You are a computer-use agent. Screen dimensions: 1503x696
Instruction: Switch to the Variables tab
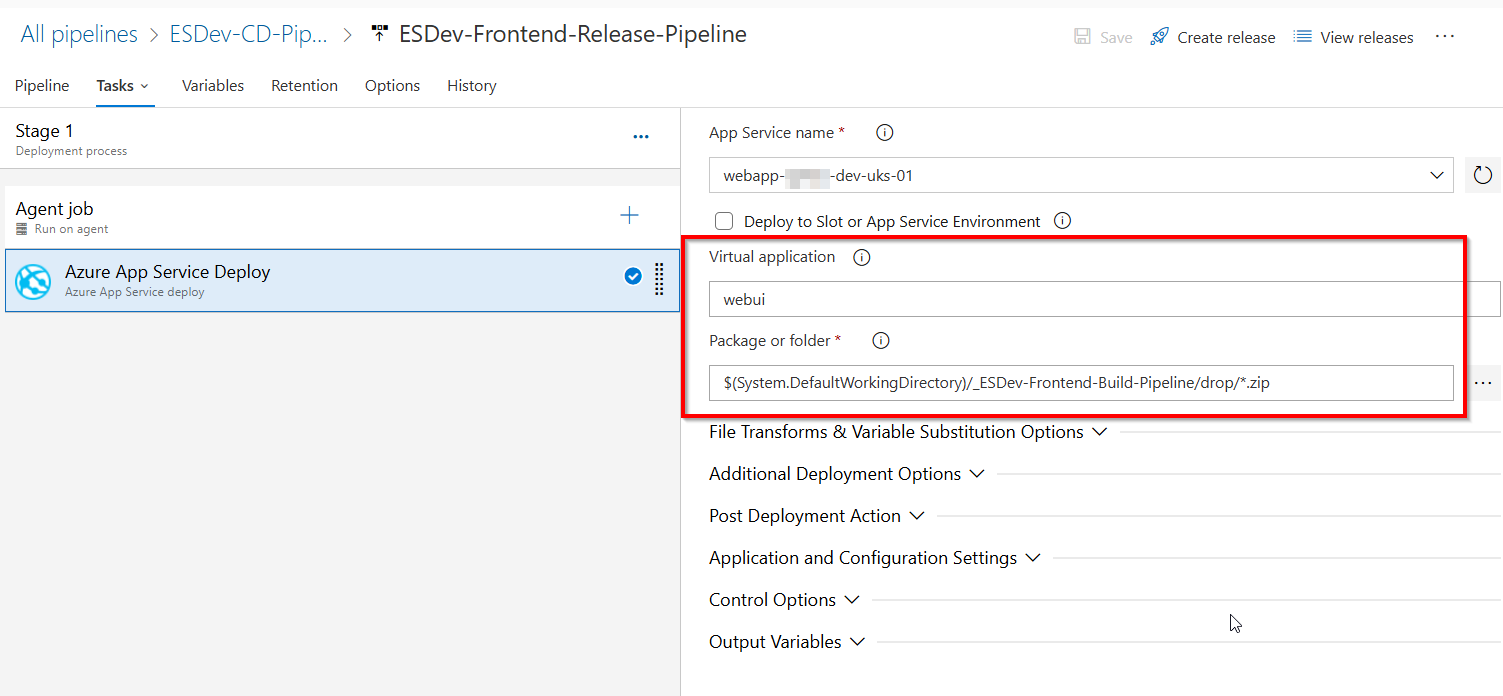point(213,86)
